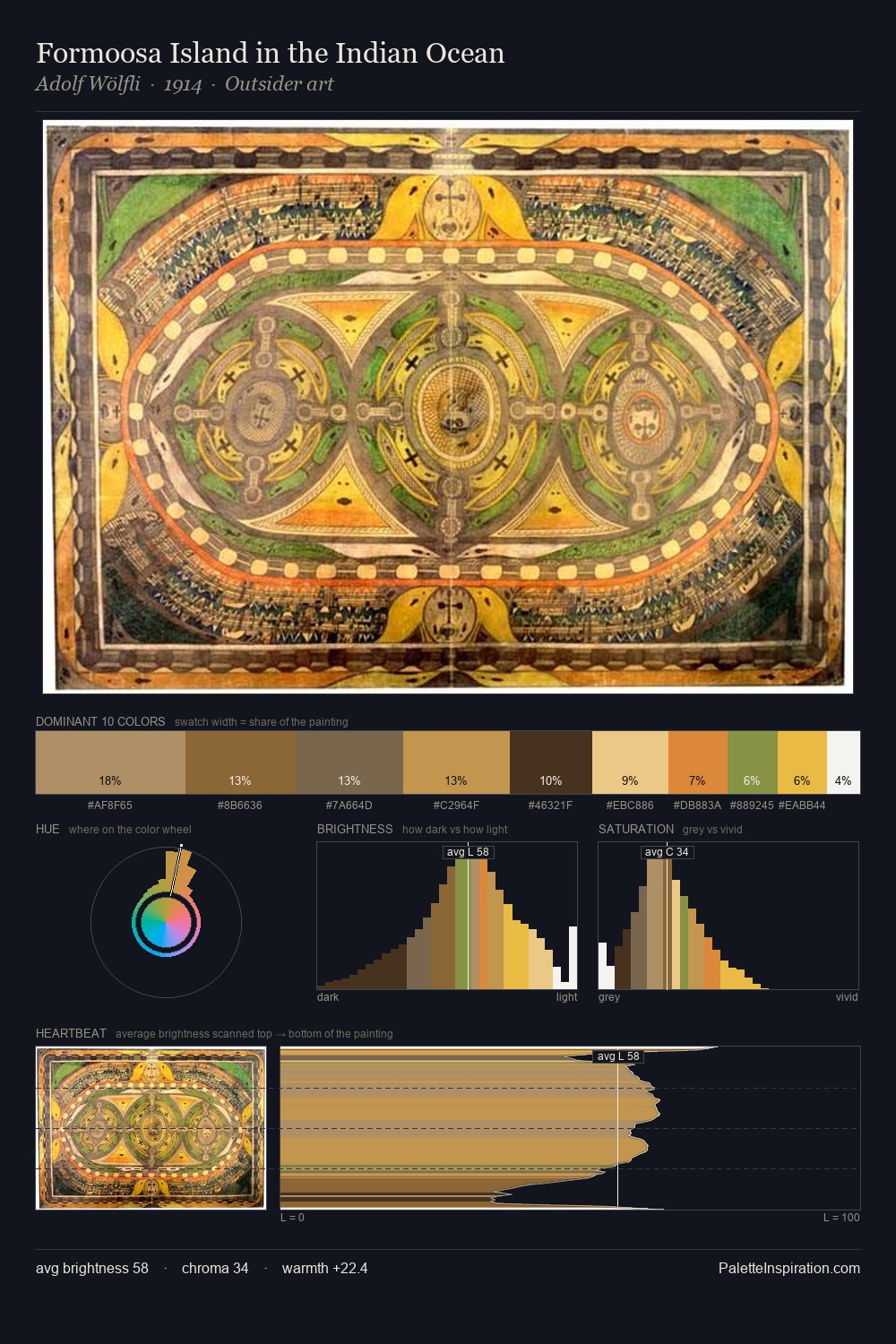Click the 'avg C 34' marker in saturation histogram
Image resolution: width=896 pixels, height=1344 pixels.
[668, 852]
